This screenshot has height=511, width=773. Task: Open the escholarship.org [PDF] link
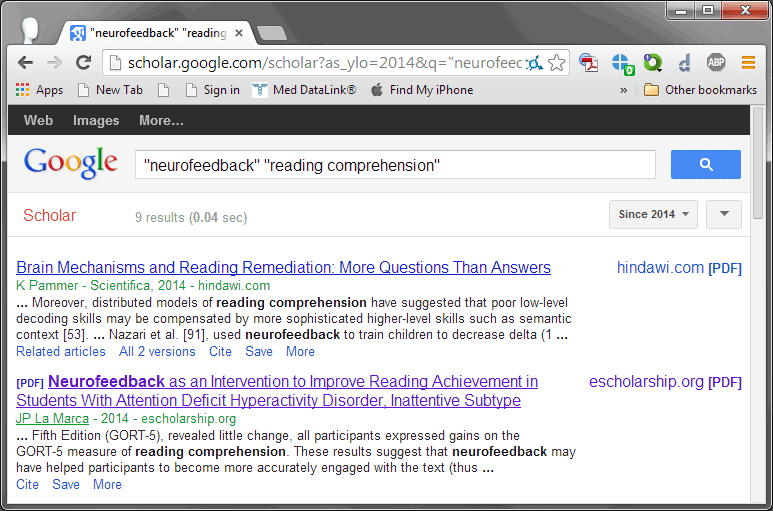[x=666, y=382]
